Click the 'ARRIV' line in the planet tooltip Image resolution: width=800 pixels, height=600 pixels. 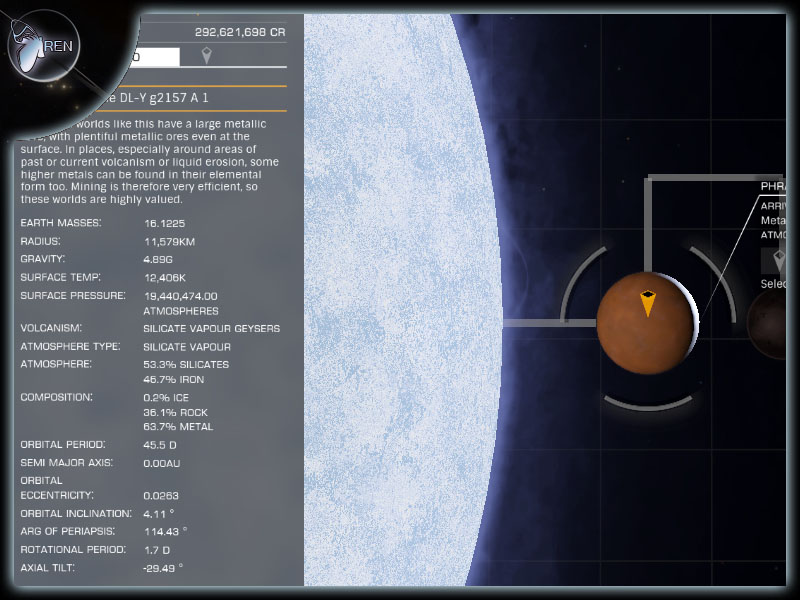tap(773, 206)
